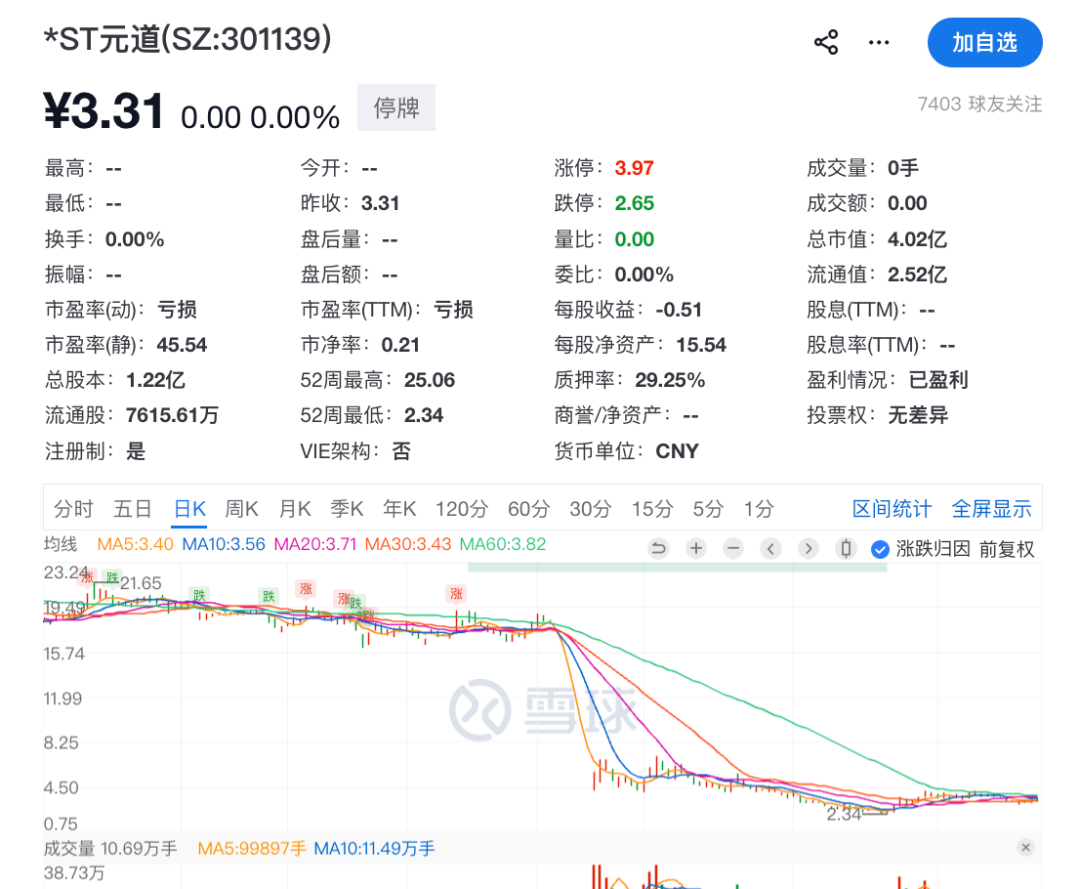
Task: Show the 120分 interval chart
Action: pyautogui.click(x=461, y=509)
